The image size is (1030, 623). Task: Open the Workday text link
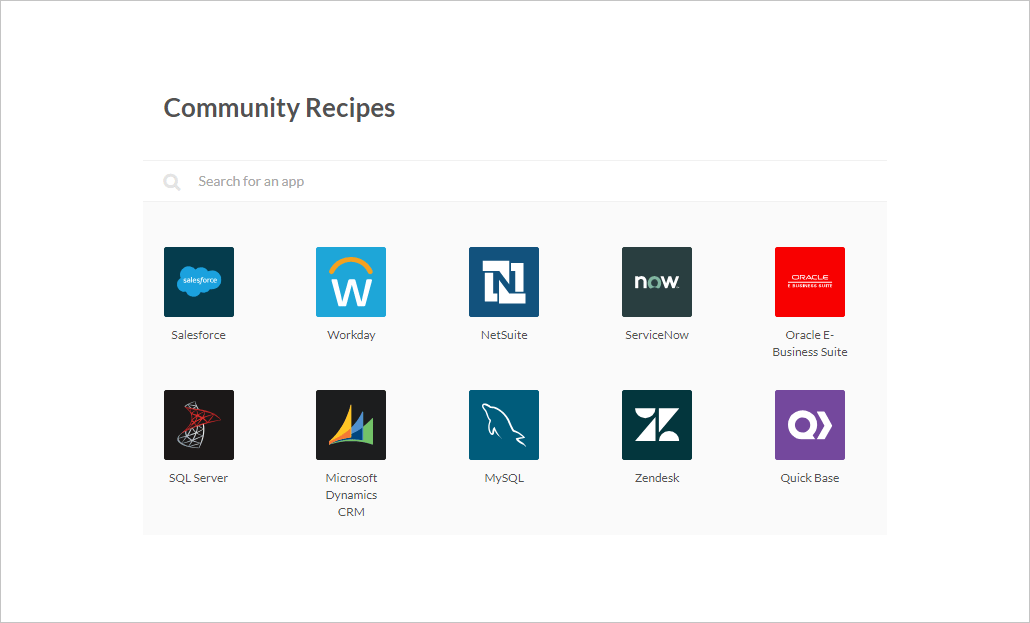351,335
